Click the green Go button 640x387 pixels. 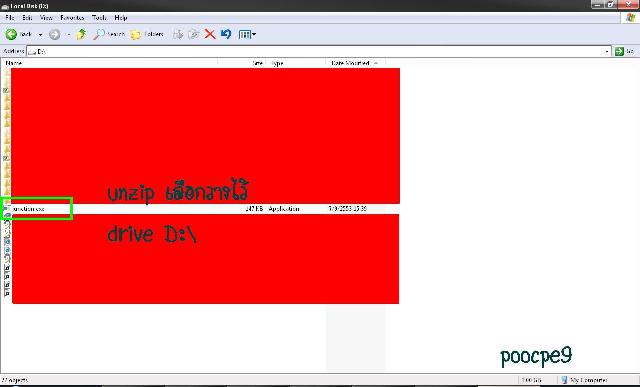(625, 51)
